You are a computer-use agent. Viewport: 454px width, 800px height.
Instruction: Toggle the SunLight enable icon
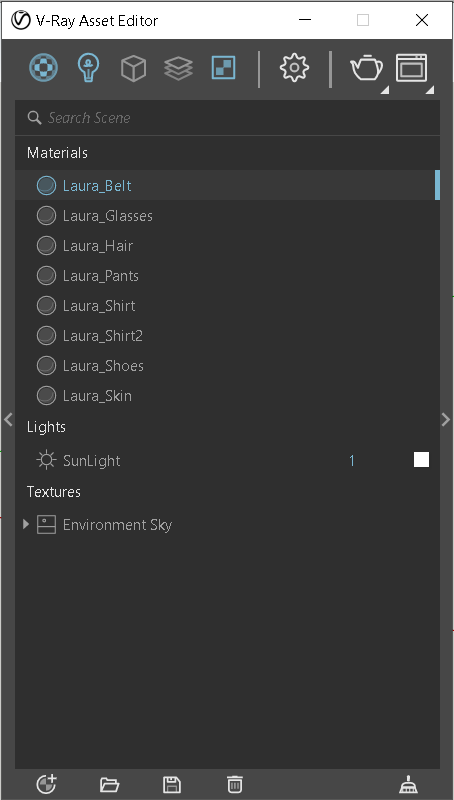pos(46,460)
